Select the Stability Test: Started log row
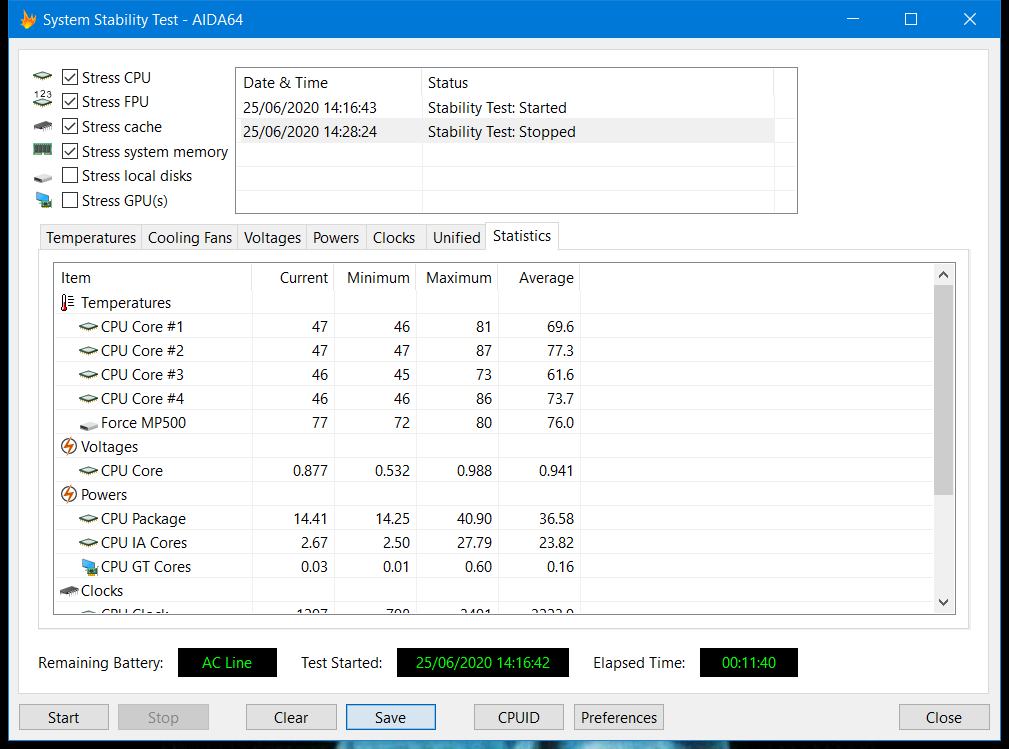The height and width of the screenshot is (749, 1009). point(508,107)
